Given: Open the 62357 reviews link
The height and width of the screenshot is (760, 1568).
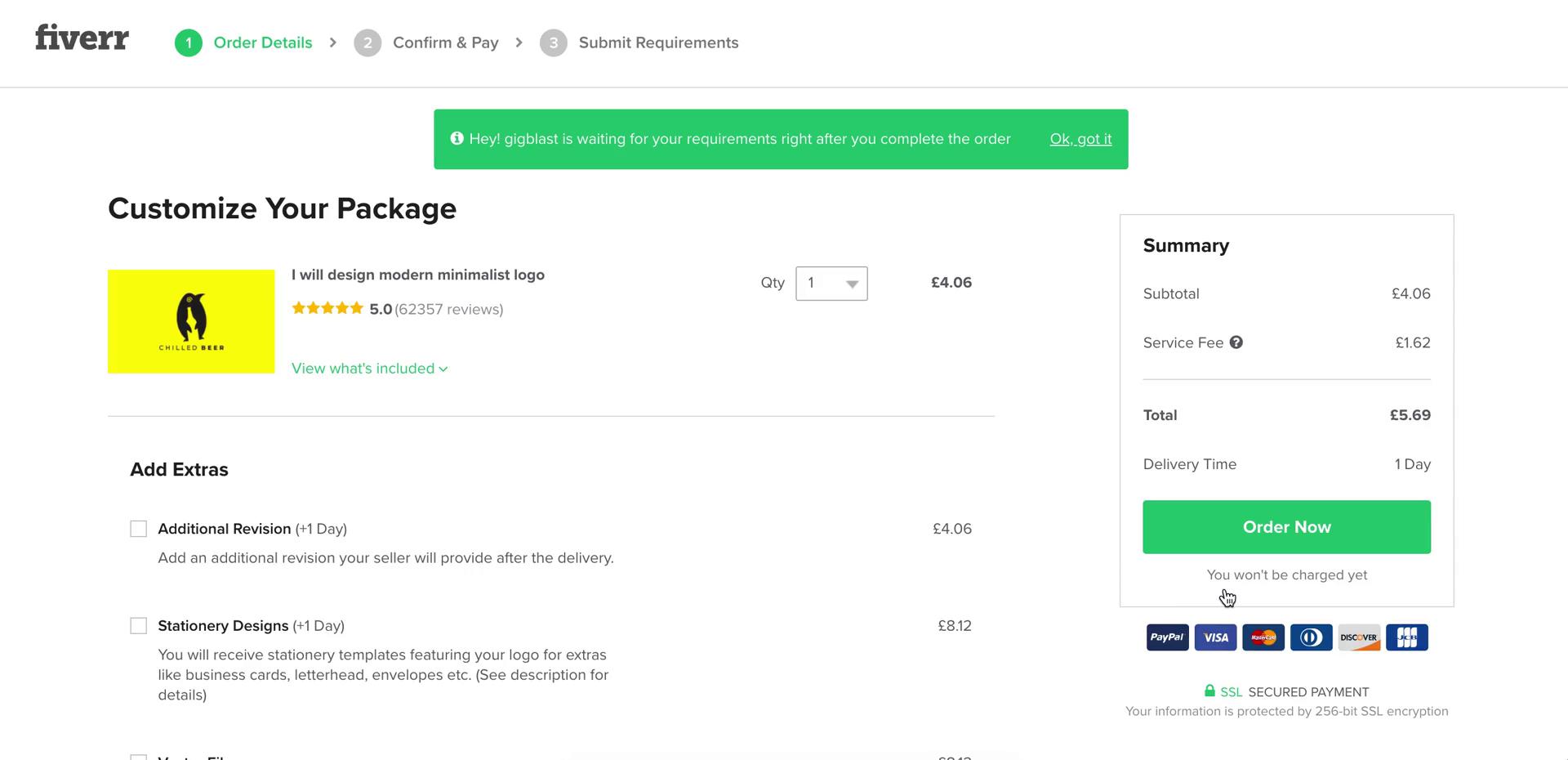Looking at the screenshot, I should pyautogui.click(x=448, y=309).
